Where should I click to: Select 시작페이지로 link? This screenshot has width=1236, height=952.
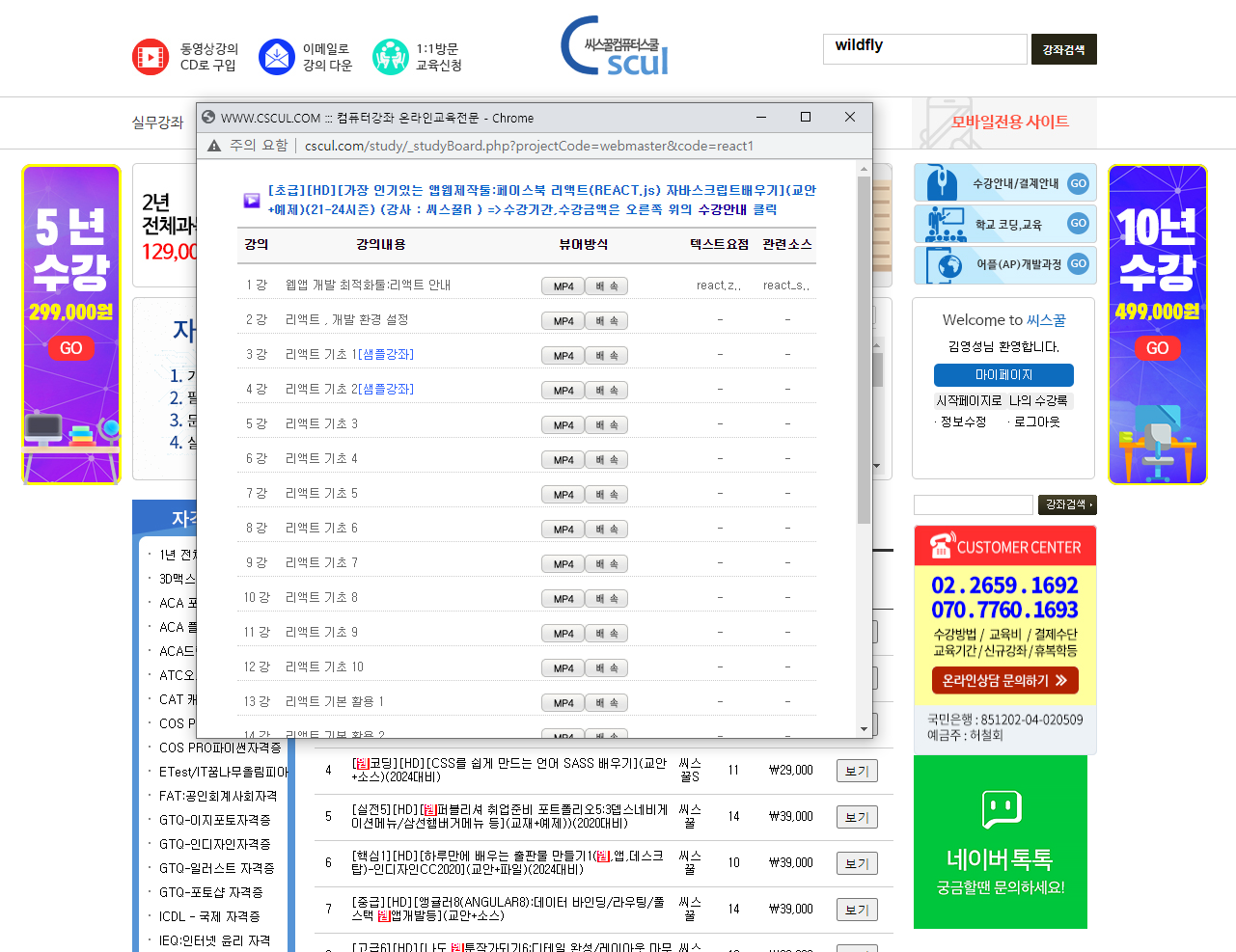(969, 400)
